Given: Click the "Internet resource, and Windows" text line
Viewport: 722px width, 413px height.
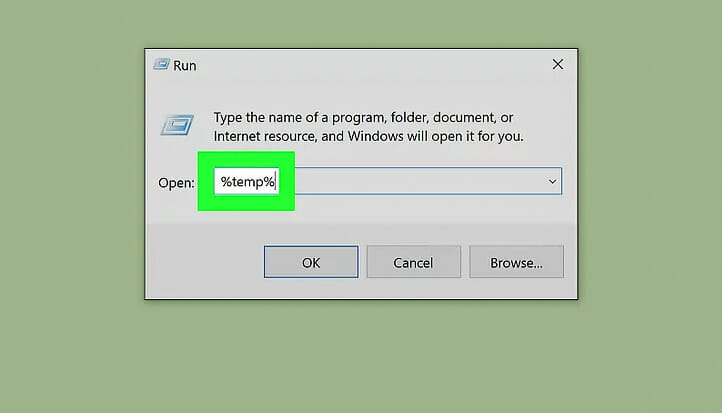Looking at the screenshot, I should point(320,136).
